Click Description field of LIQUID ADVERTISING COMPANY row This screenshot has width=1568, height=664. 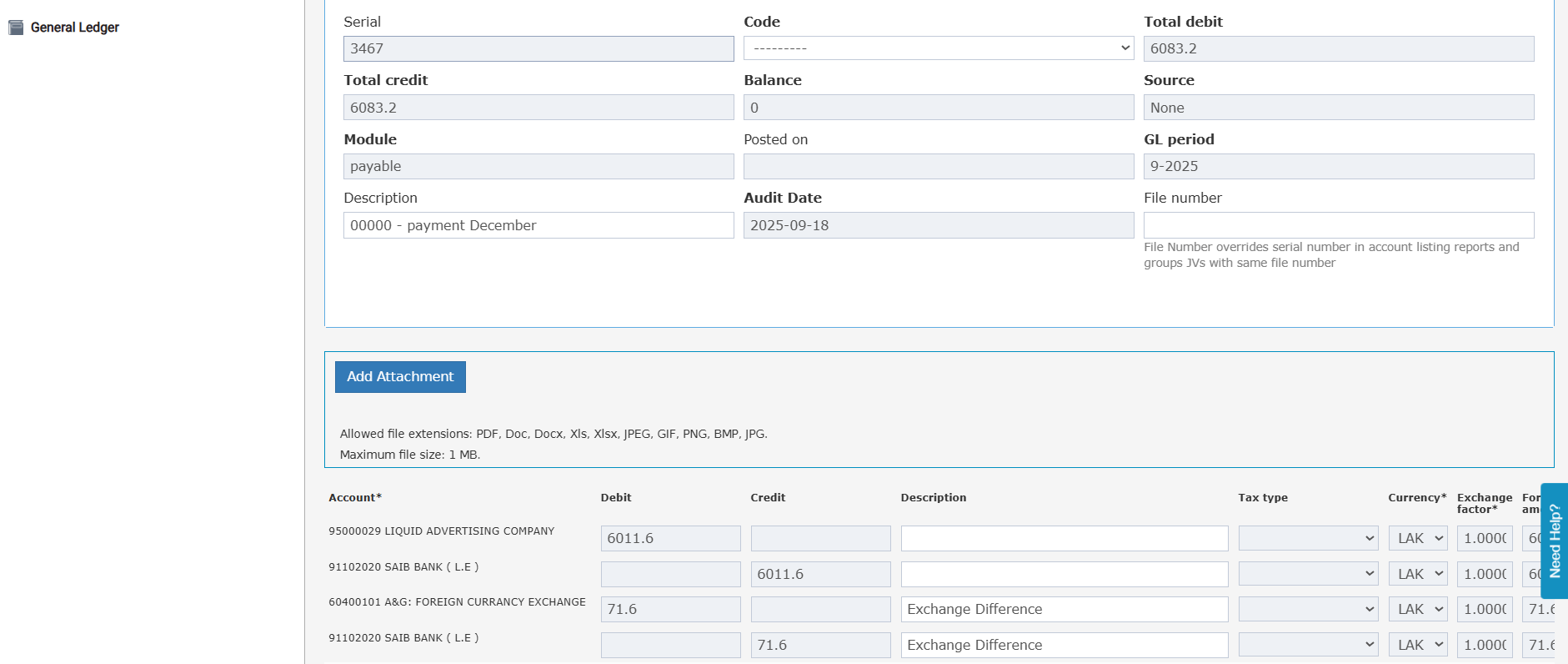[1065, 538]
